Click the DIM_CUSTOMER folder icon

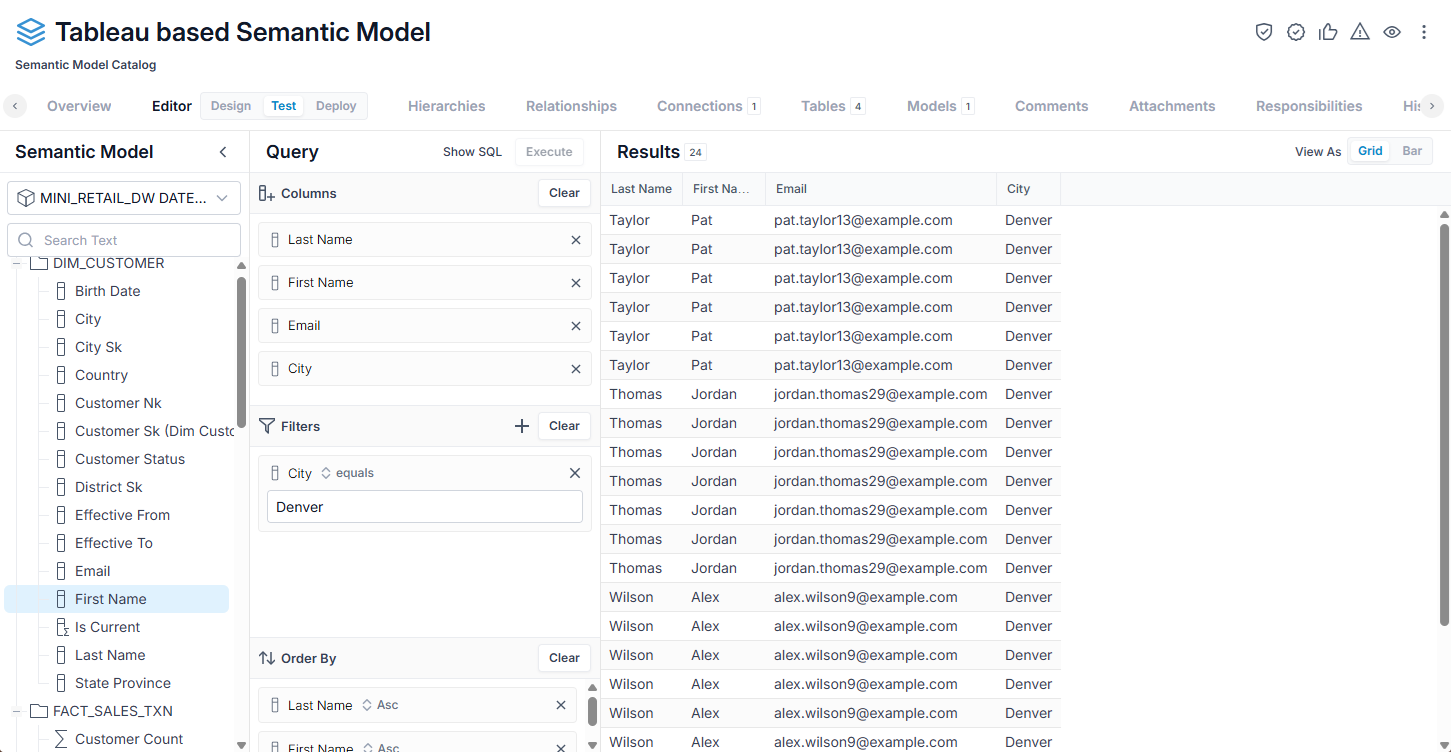point(39,263)
